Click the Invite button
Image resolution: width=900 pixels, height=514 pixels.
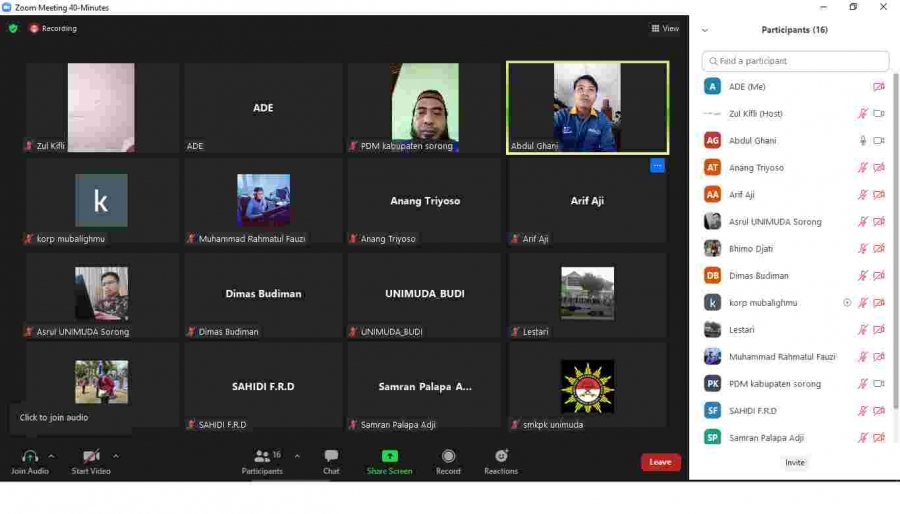tap(795, 463)
